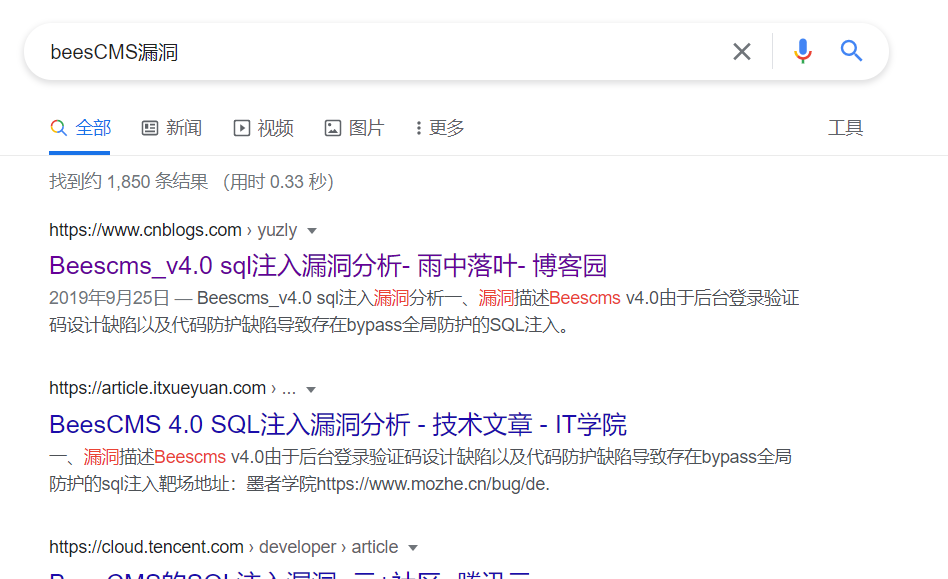Image resolution: width=948 pixels, height=579 pixels.
Task: Open the BeesCMS 4.0 SQL注入漏洞分析 IT学院 result
Action: pos(338,424)
